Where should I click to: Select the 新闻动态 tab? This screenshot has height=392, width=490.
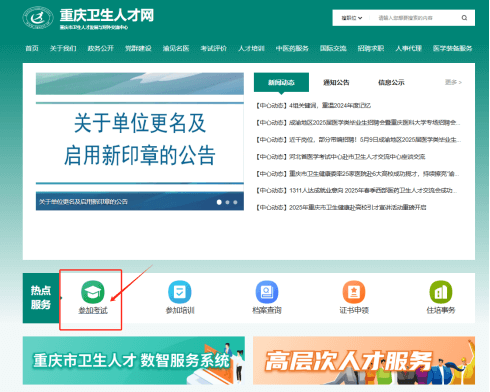pyautogui.click(x=281, y=82)
